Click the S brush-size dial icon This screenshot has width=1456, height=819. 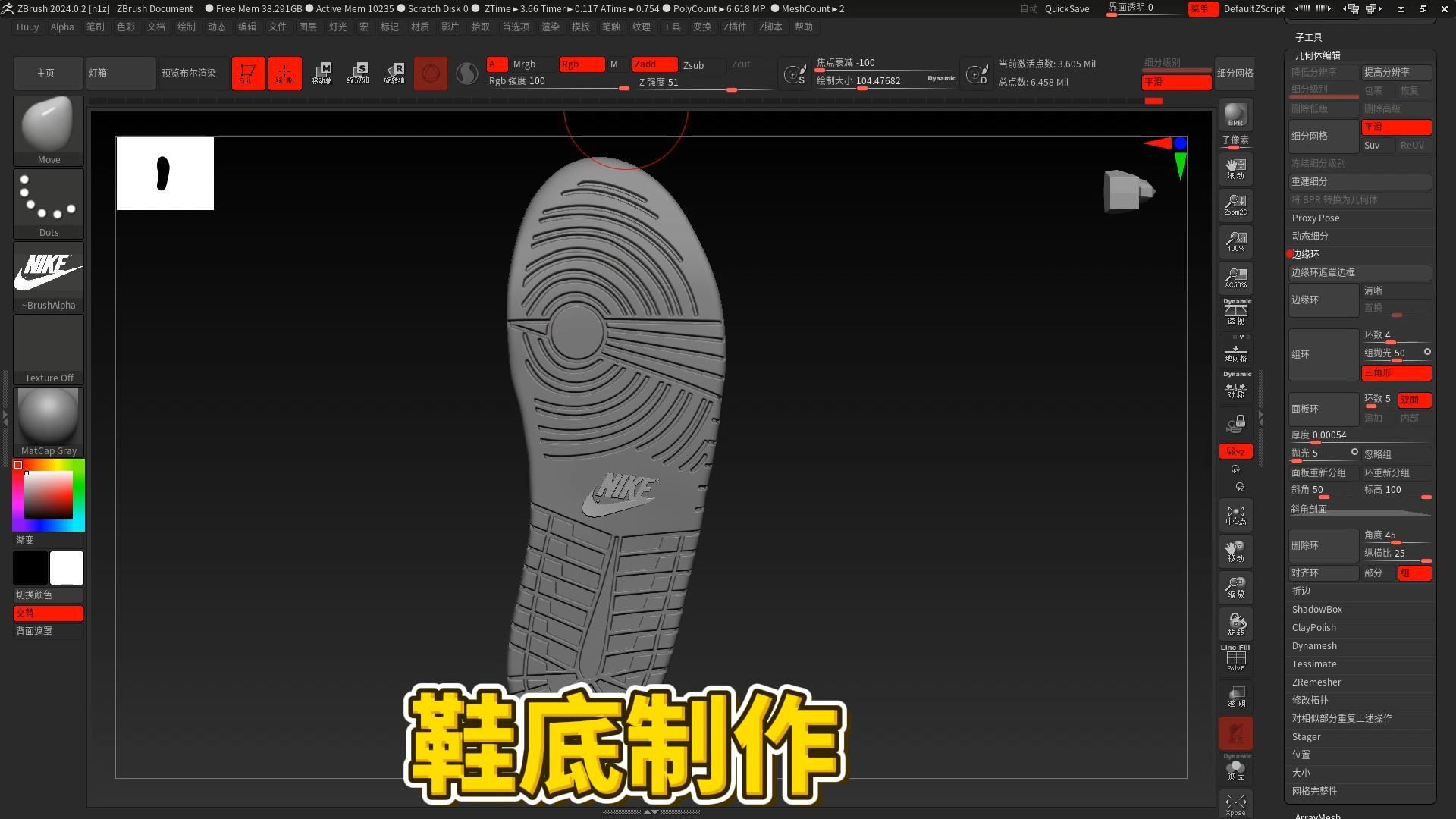(795, 74)
